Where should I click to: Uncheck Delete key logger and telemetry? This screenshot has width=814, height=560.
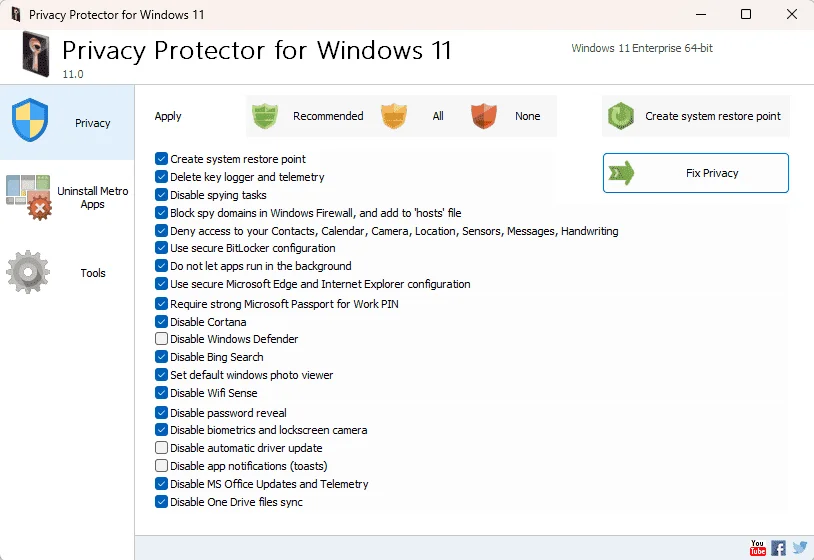(161, 177)
